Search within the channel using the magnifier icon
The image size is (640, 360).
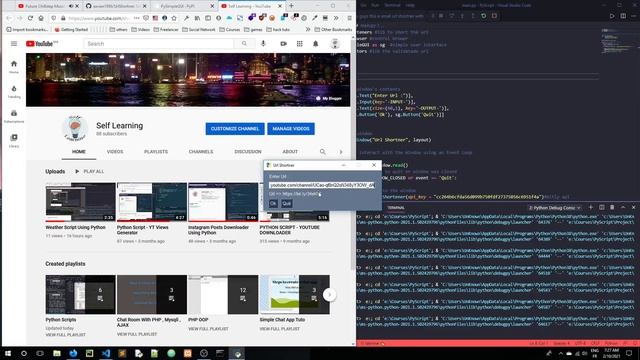tap(322, 151)
